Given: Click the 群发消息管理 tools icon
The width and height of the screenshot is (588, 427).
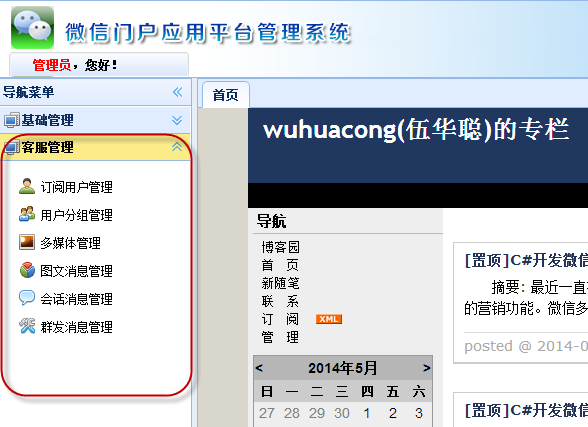Looking at the screenshot, I should click(x=27, y=326).
